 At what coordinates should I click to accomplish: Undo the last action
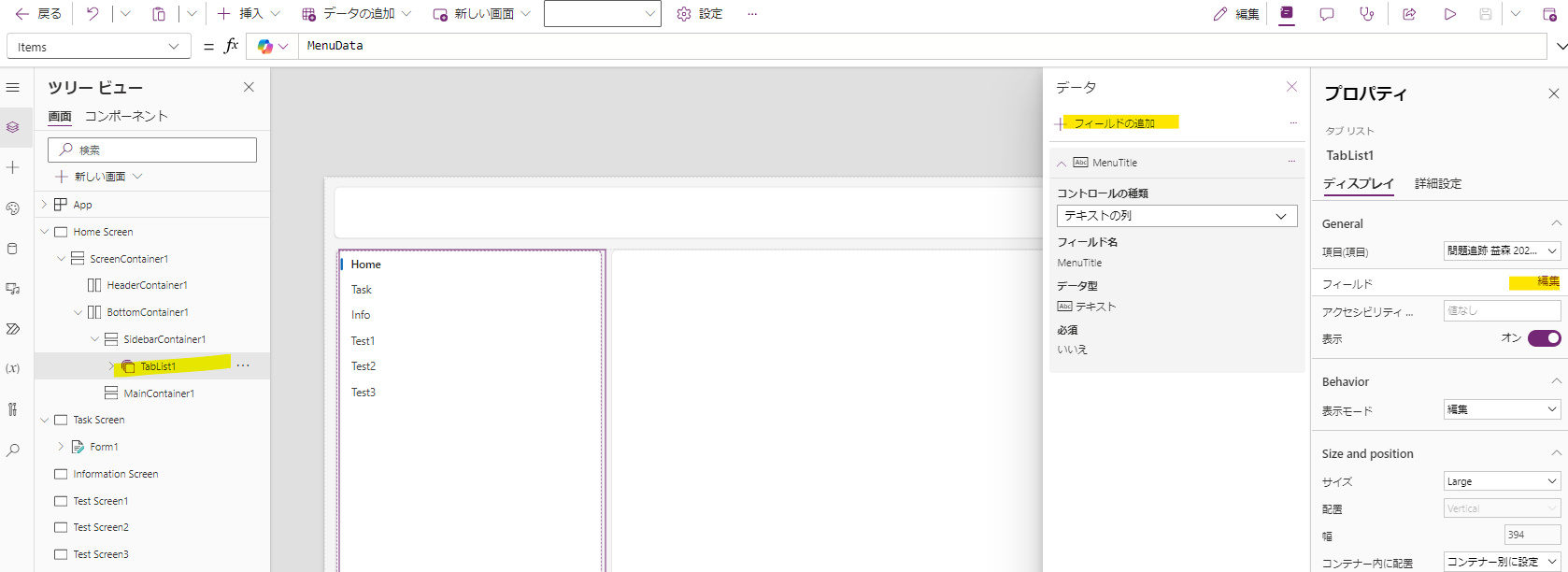tap(92, 14)
